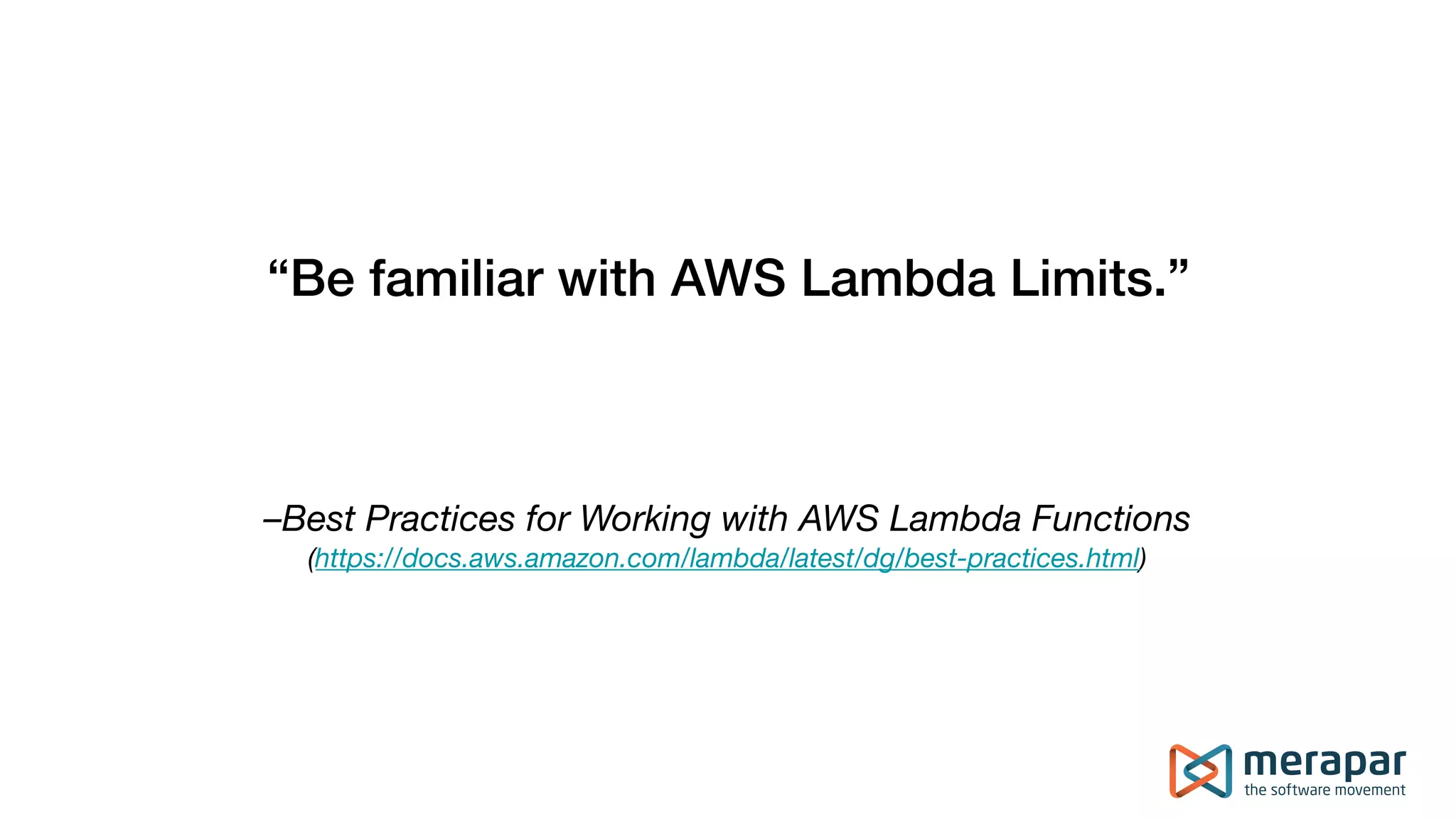Click "Working" in the italic attribution

click(x=645, y=519)
